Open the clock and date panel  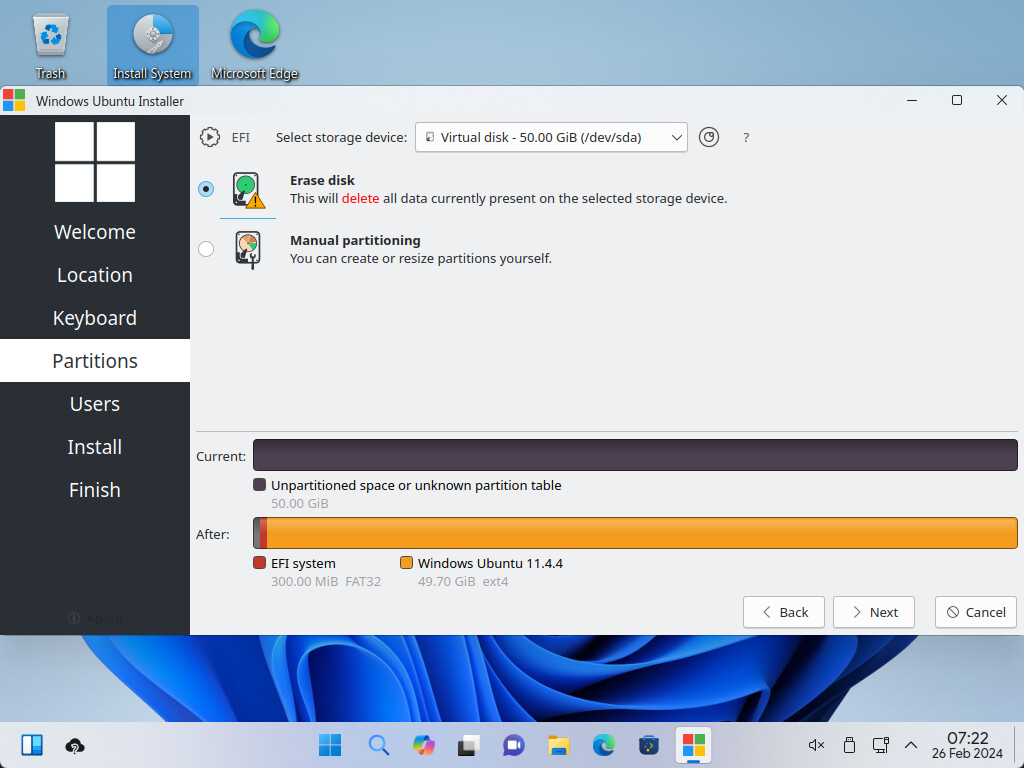click(967, 745)
